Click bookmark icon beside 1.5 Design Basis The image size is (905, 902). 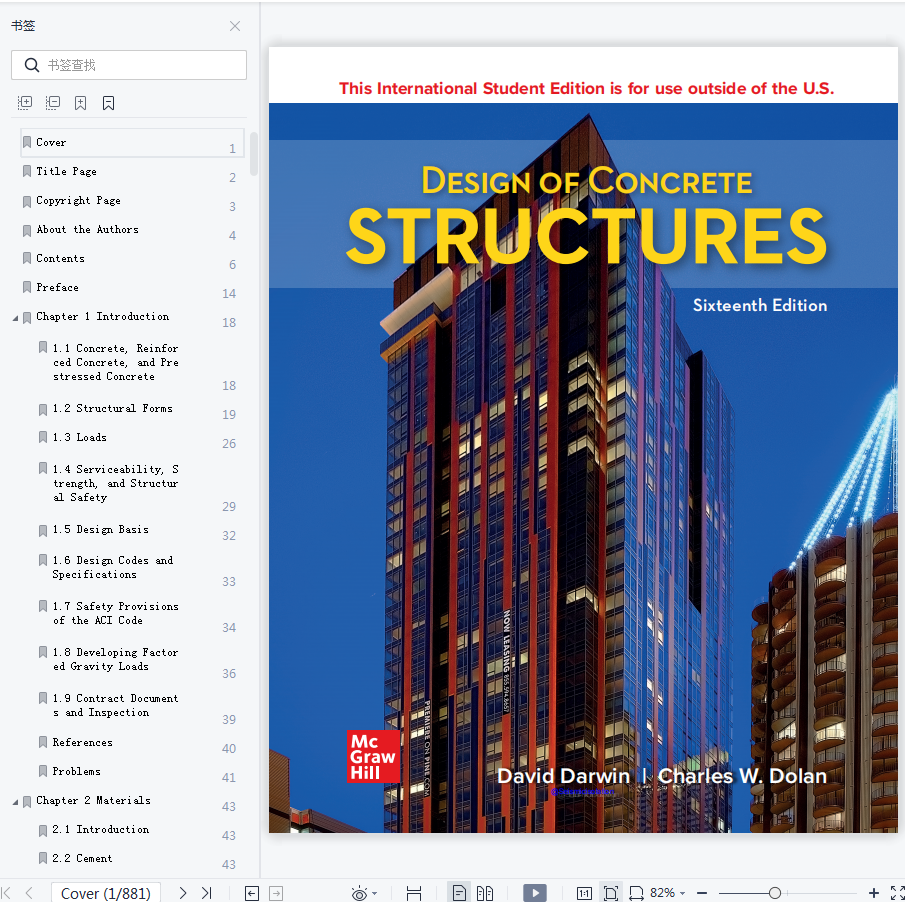43,530
